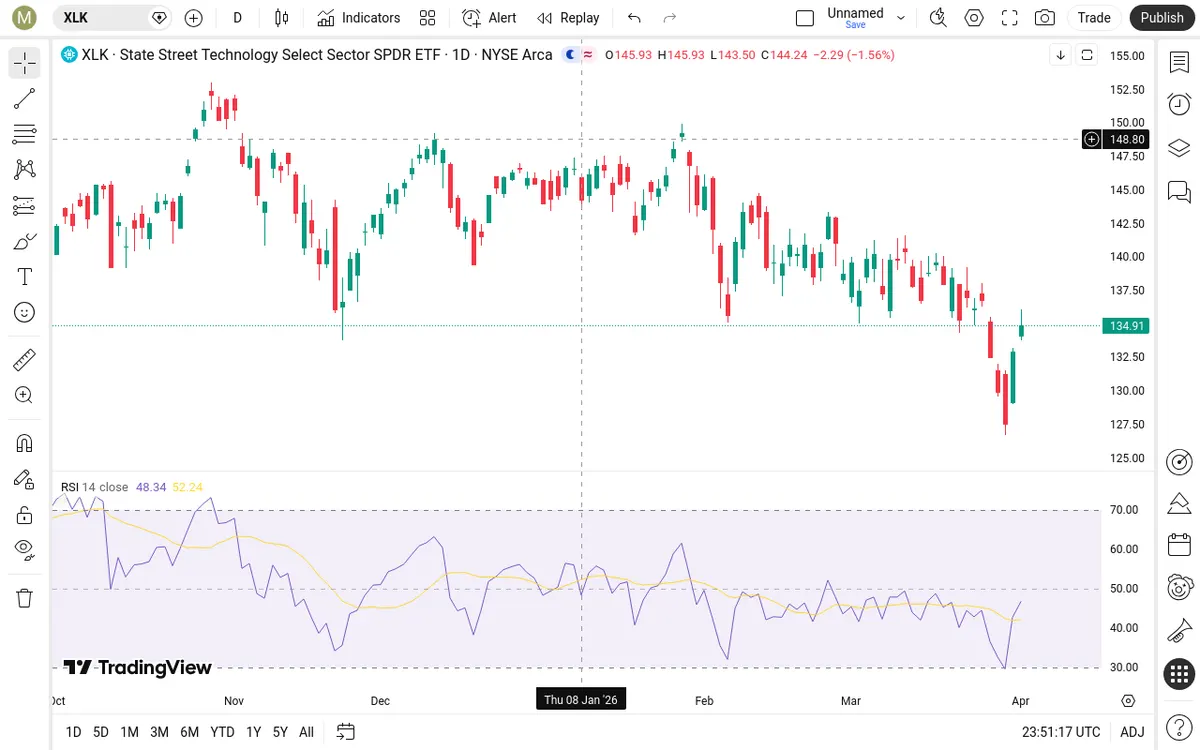This screenshot has height=750, width=1200.
Task: Switch time range to 5D
Action: (x=101, y=732)
